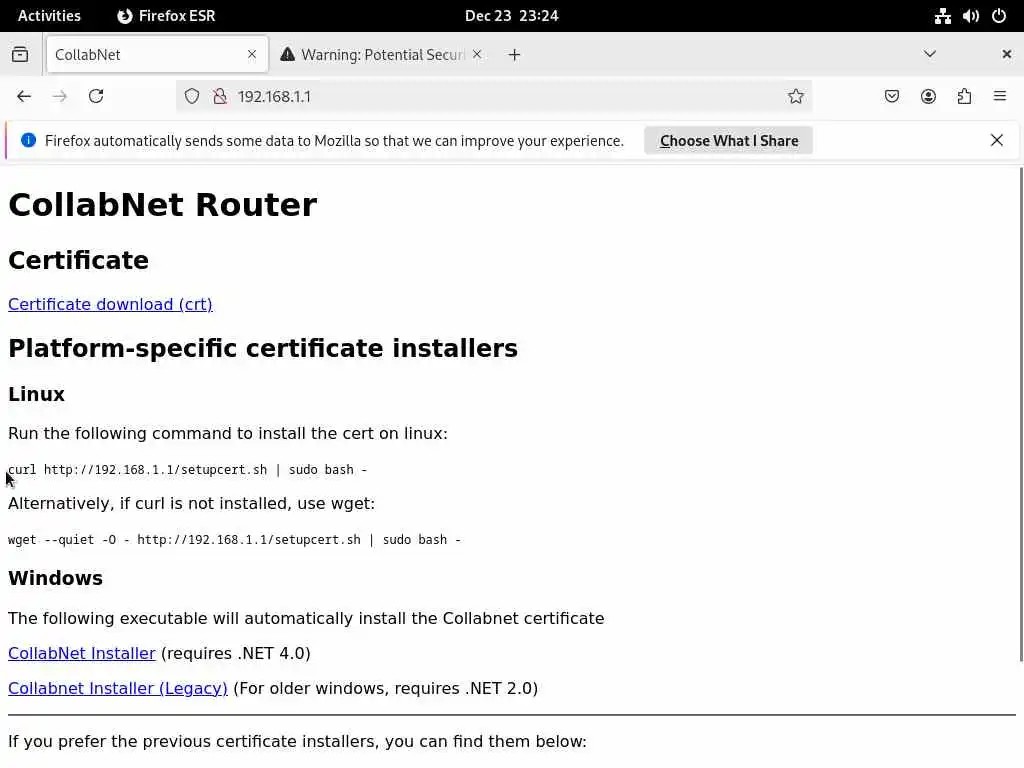
Task: Close the CollabNet tab
Action: [252, 54]
